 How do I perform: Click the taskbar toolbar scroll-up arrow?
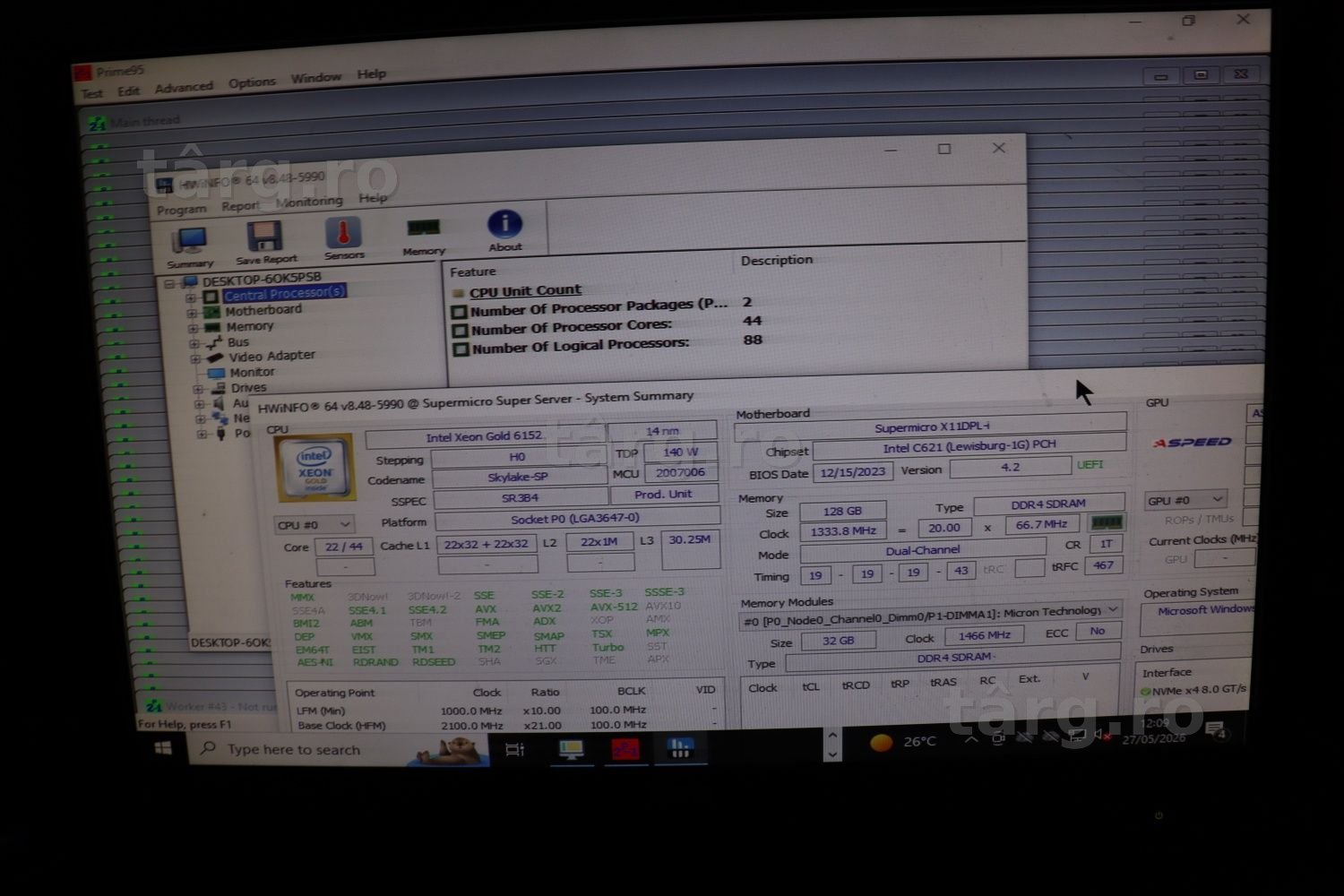pyautogui.click(x=832, y=735)
